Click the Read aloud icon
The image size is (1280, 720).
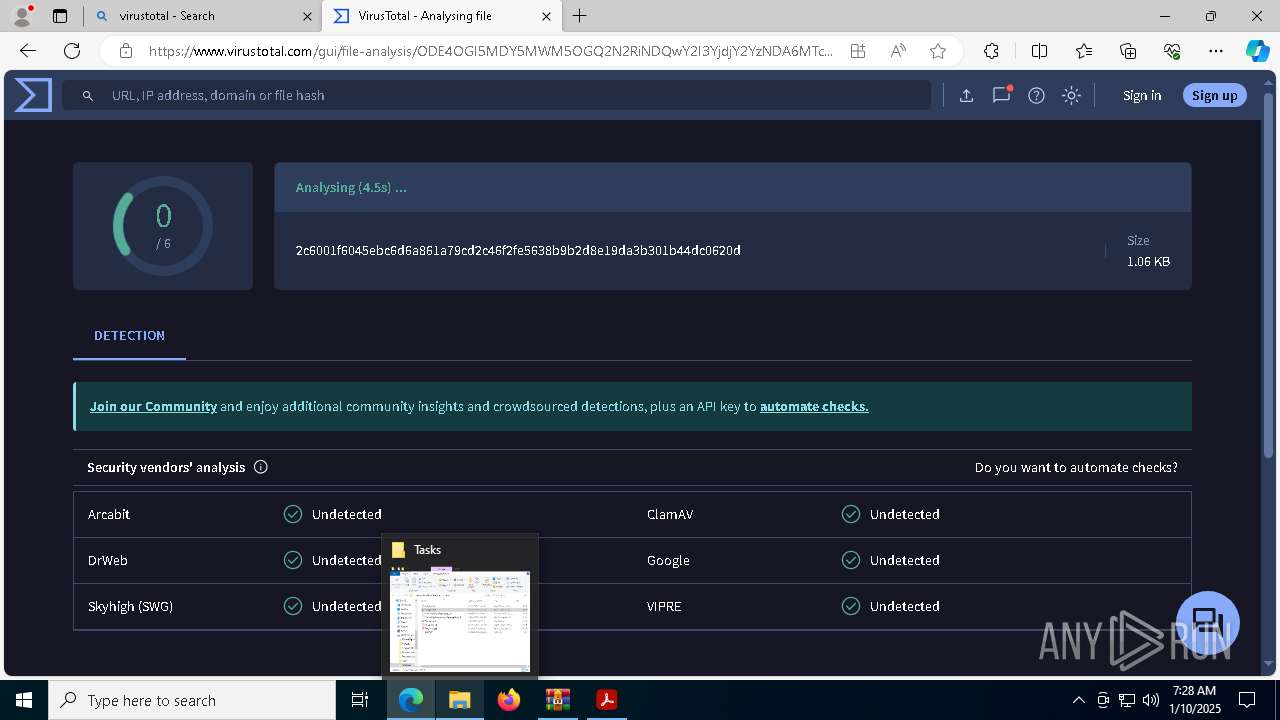898,51
